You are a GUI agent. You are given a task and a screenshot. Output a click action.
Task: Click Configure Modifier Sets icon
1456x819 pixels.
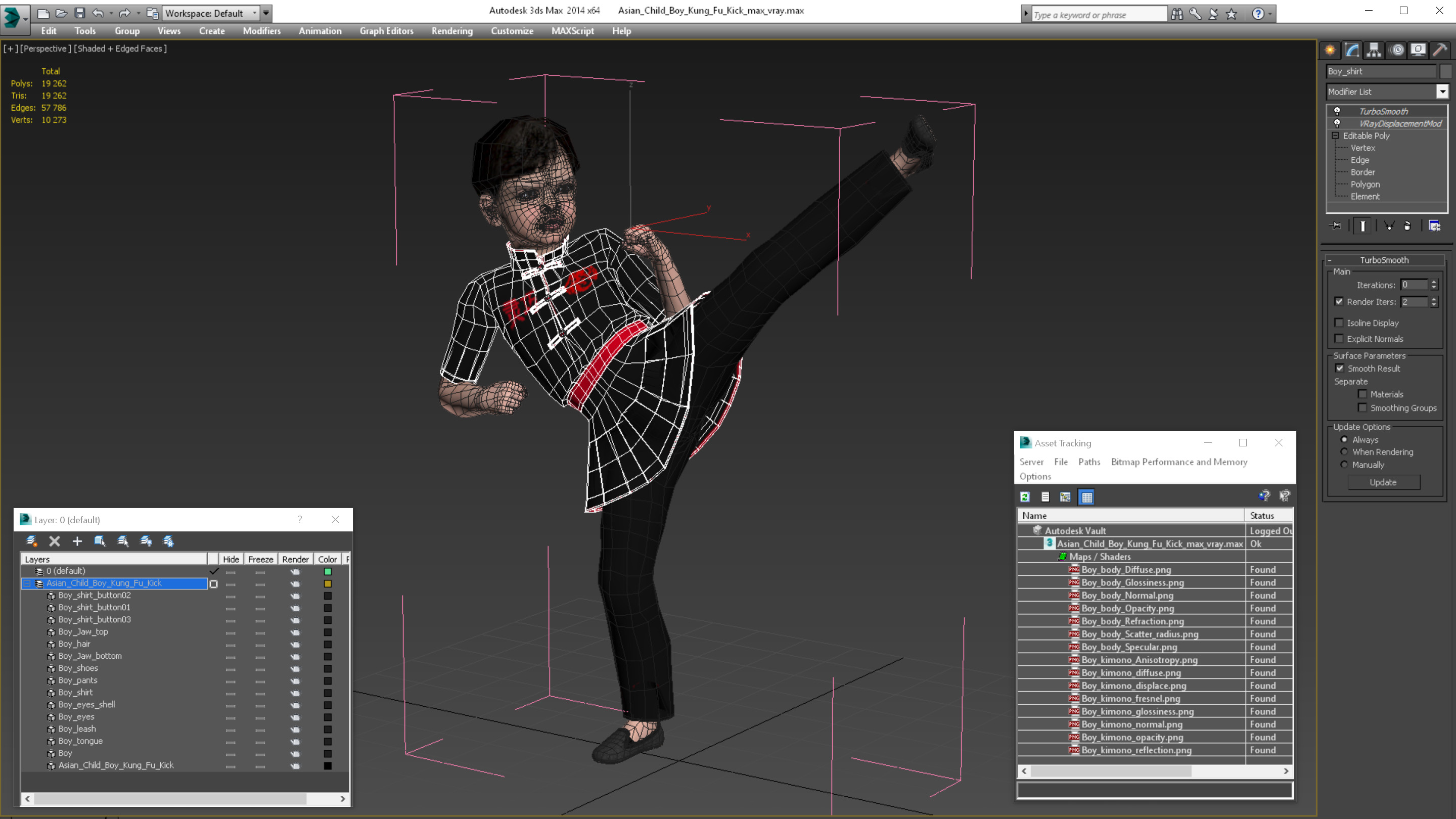(1435, 225)
